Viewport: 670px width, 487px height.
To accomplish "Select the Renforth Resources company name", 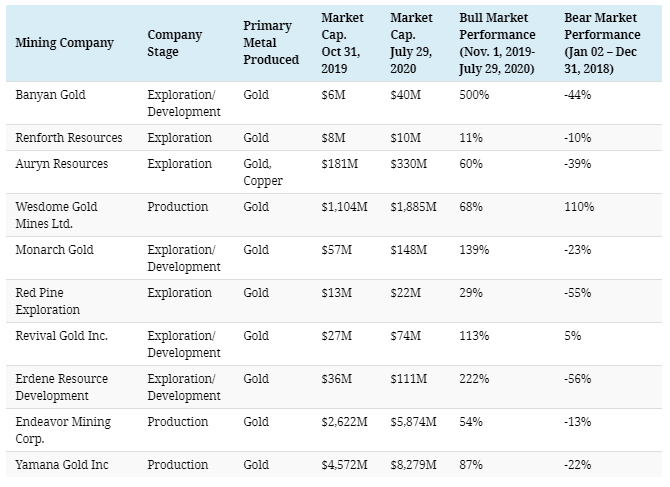I will pos(69,137).
